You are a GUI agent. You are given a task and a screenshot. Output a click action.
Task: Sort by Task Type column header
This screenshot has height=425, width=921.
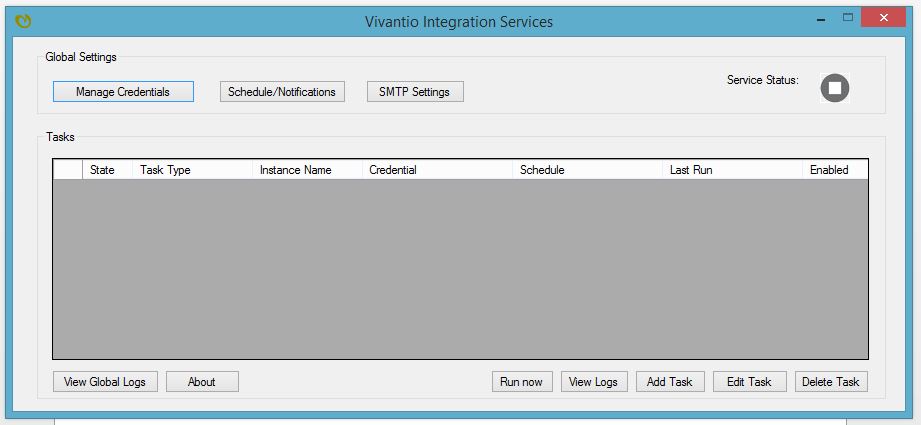[x=193, y=170]
